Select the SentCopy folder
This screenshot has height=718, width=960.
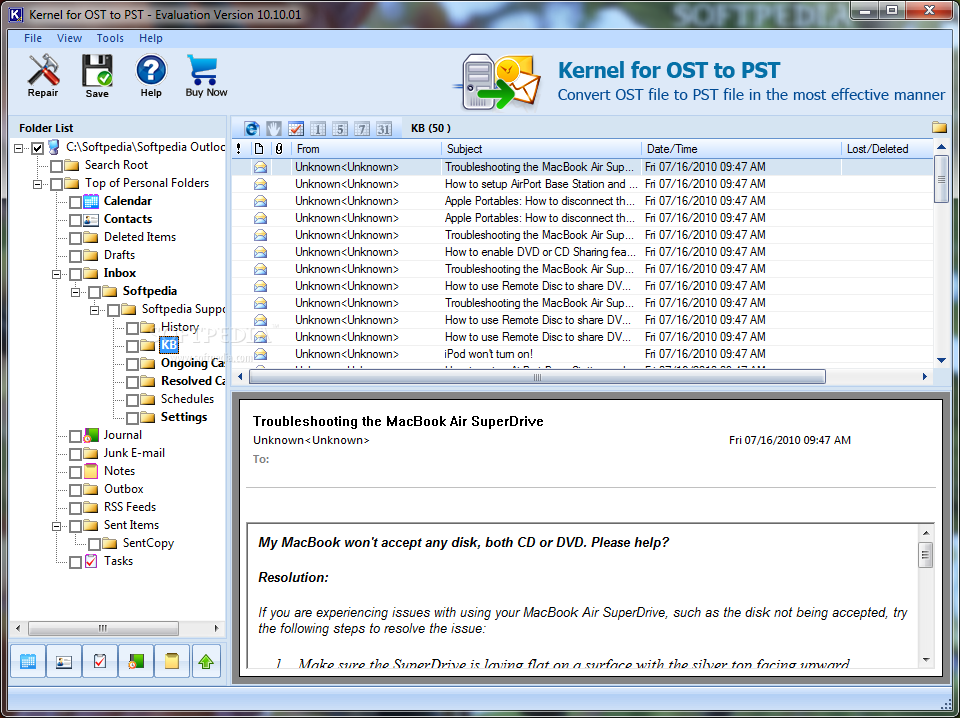click(x=148, y=543)
